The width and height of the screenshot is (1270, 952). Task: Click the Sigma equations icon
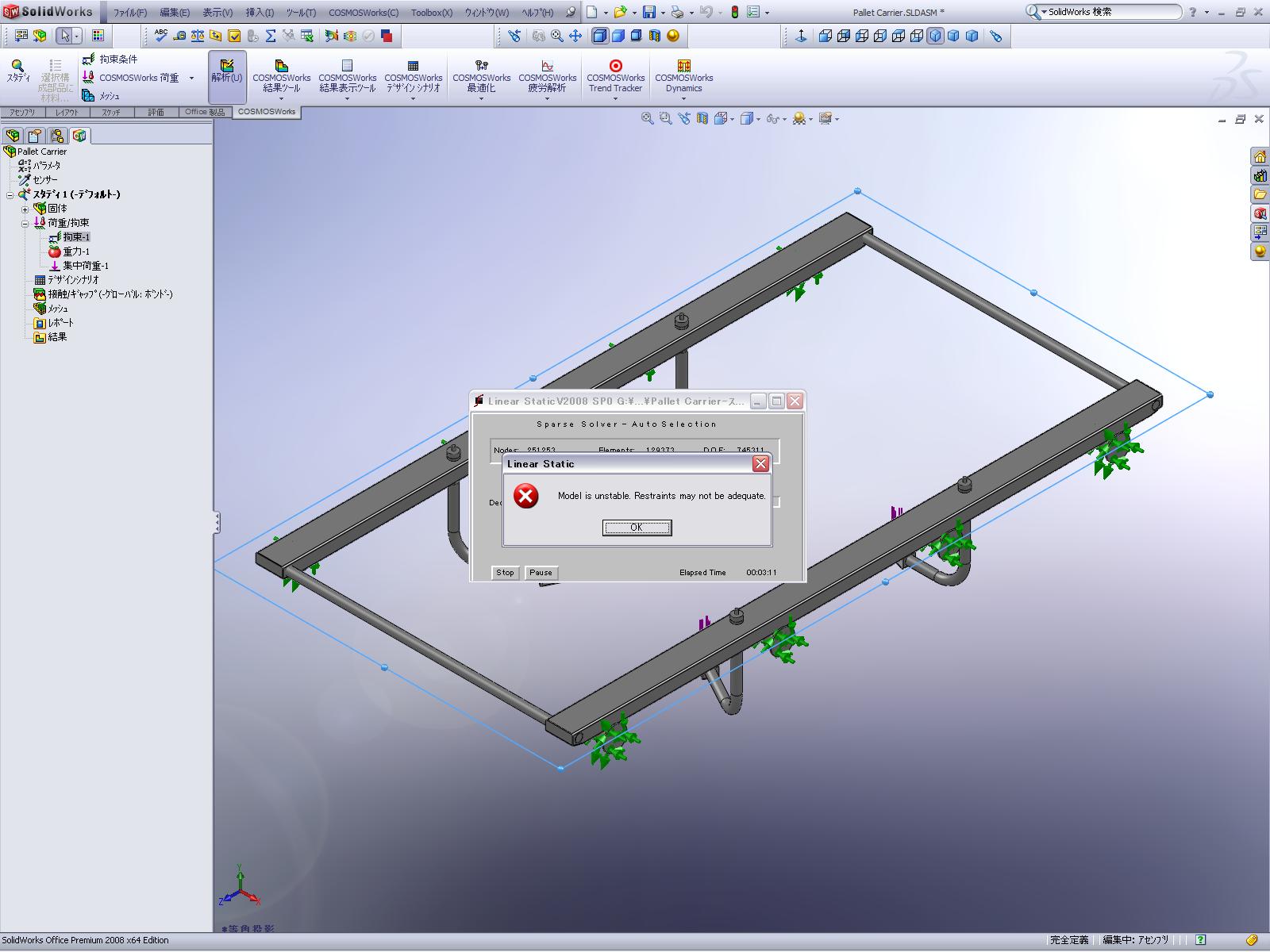pyautogui.click(x=271, y=36)
